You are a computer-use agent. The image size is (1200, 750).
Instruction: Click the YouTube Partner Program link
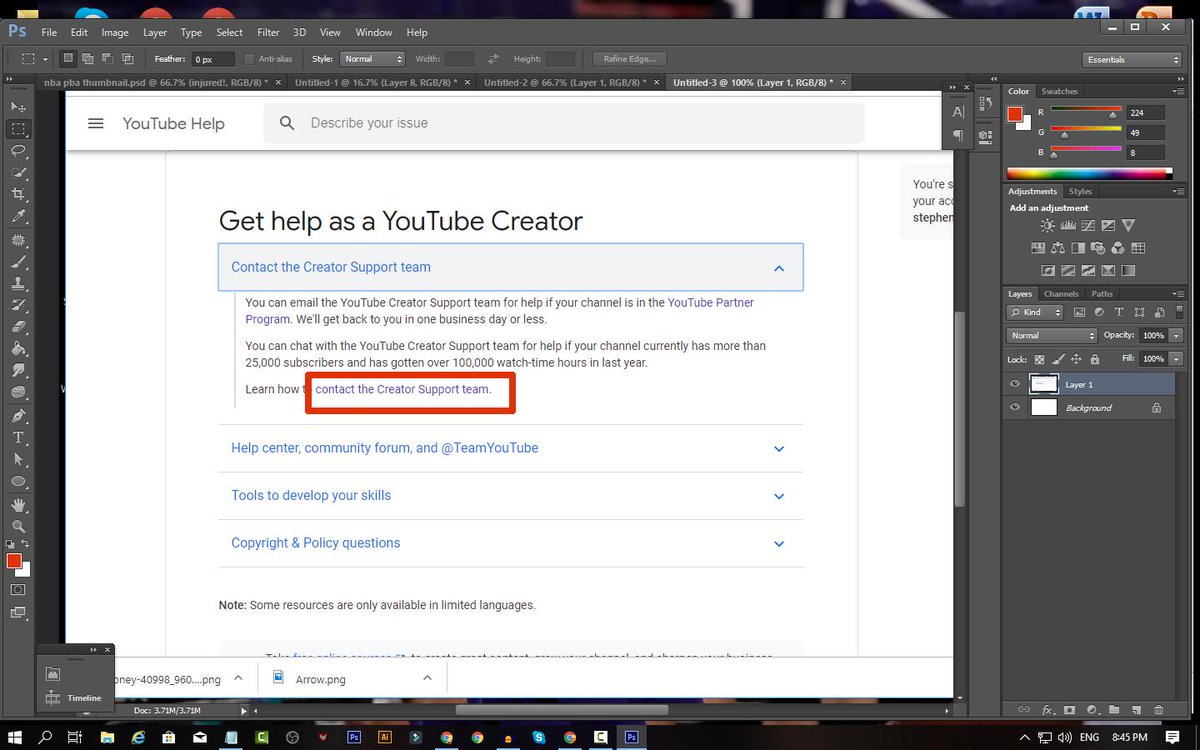point(500,310)
